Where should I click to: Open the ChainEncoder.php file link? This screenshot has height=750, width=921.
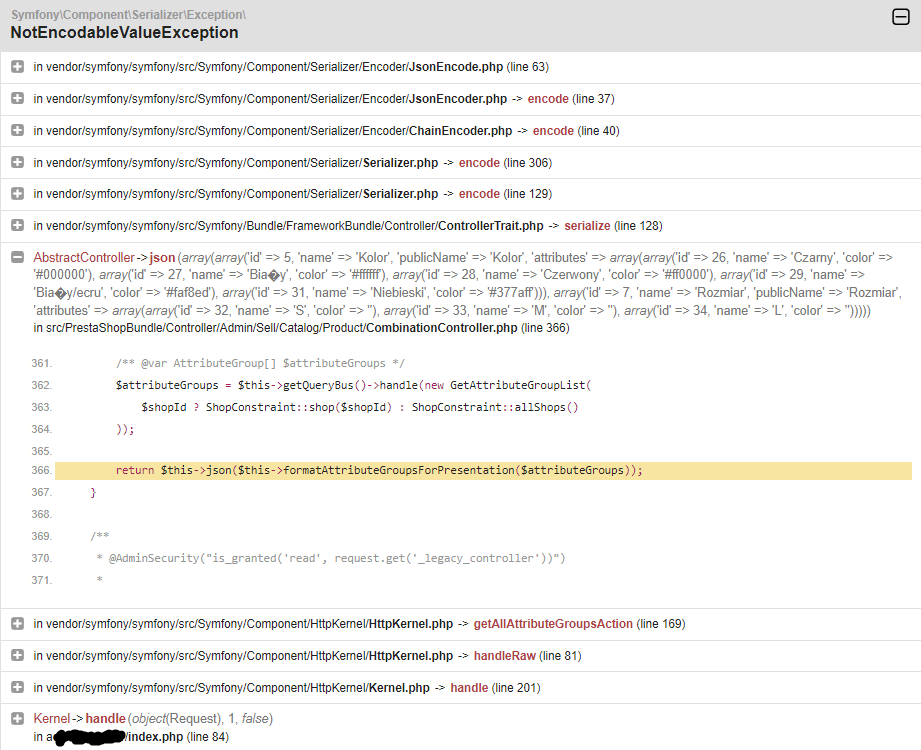tap(460, 130)
